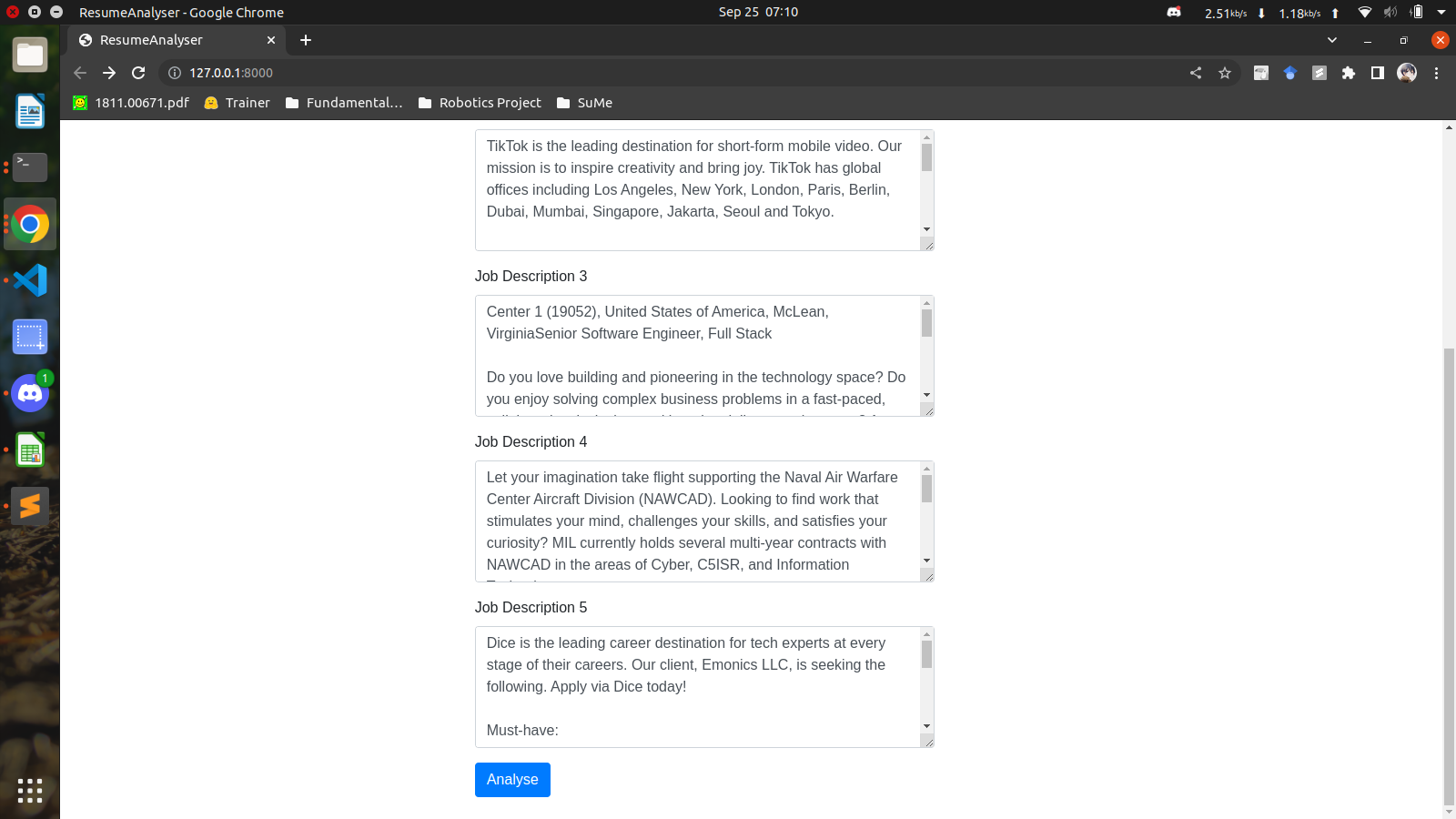Viewport: 1456px width, 819px height.
Task: Select the ResumeAnalyser tab
Action: point(177,40)
